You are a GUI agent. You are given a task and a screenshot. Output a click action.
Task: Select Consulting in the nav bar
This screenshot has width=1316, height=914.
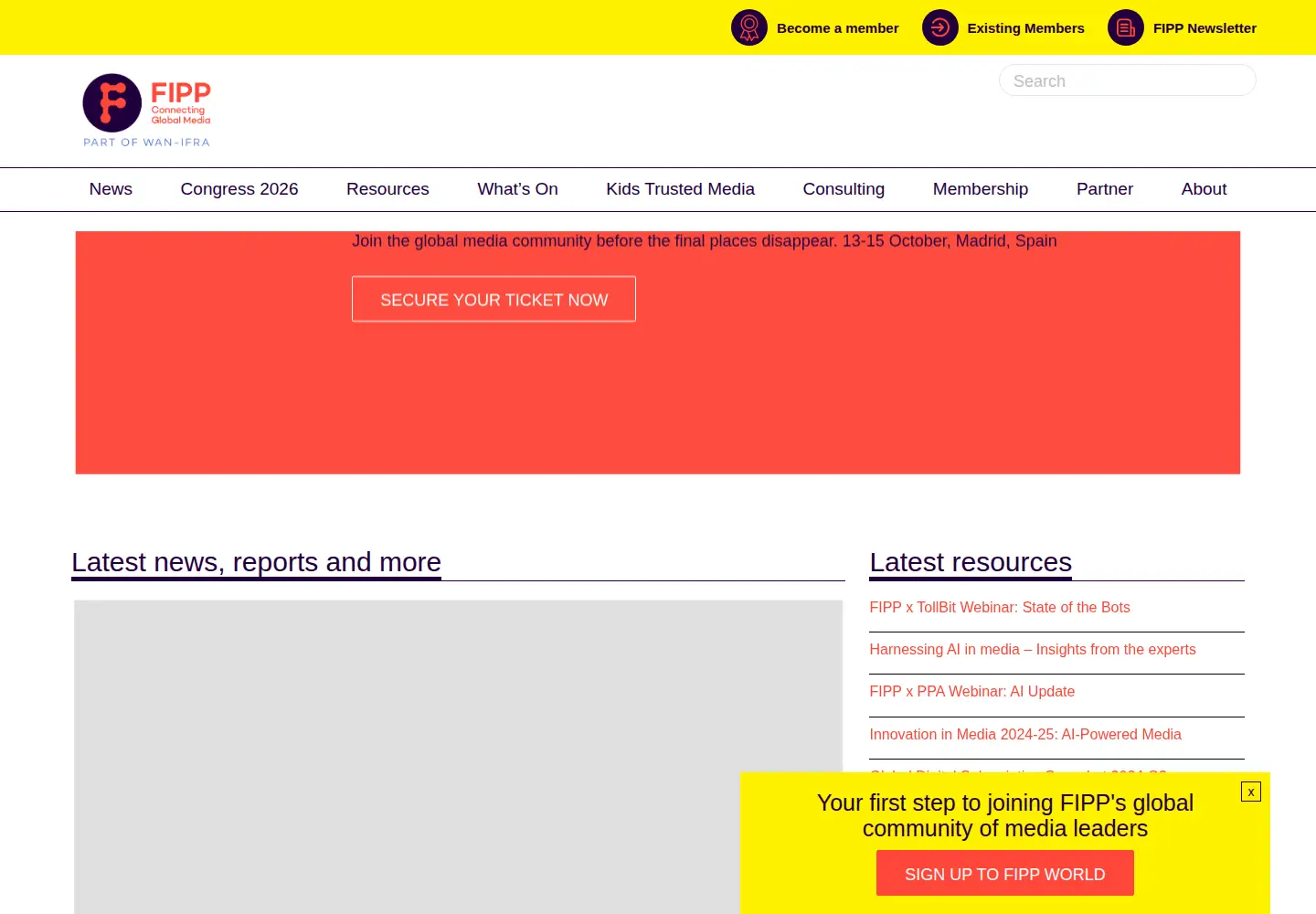(x=844, y=189)
